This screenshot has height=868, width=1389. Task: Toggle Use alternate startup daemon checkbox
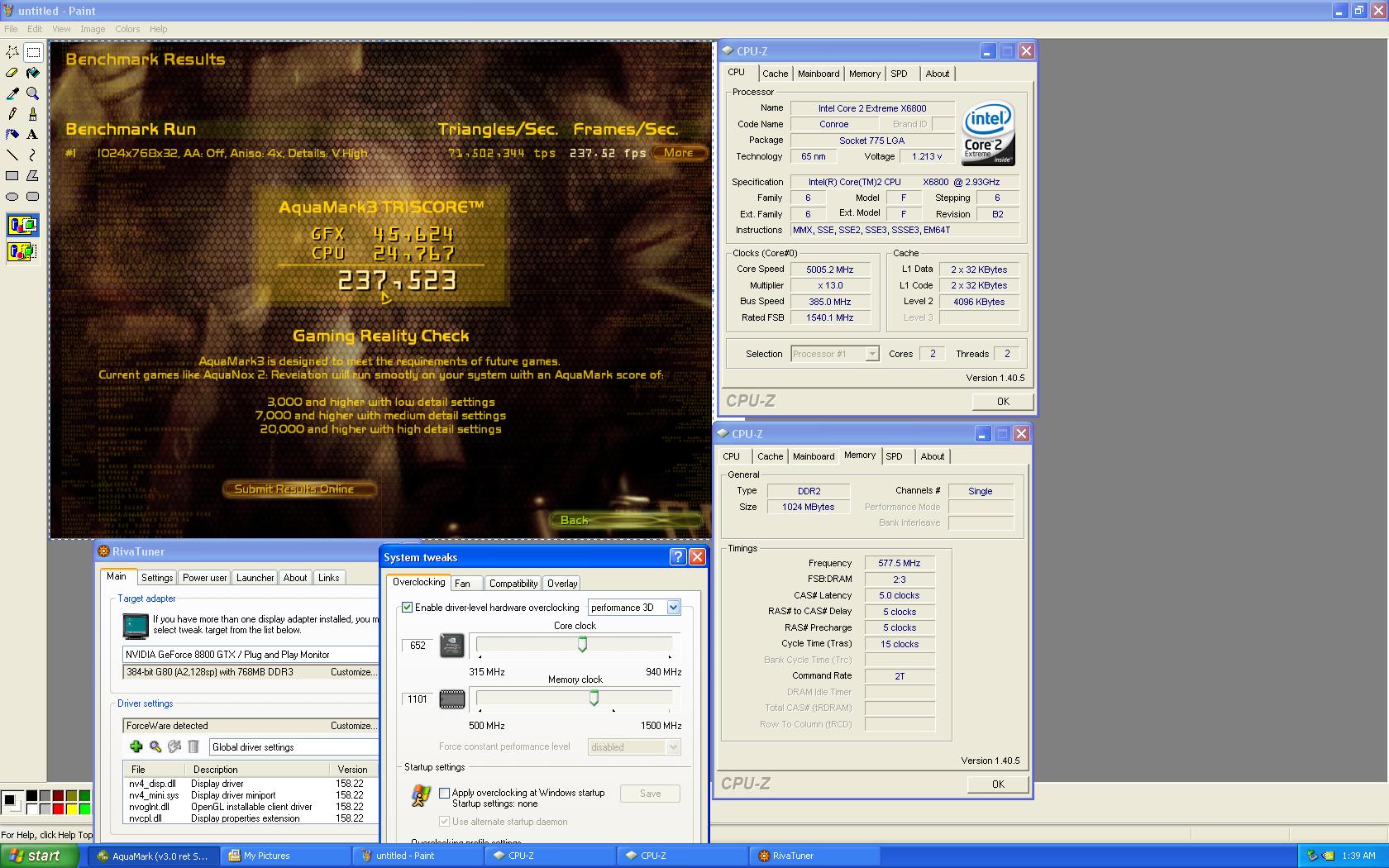pyautogui.click(x=445, y=822)
